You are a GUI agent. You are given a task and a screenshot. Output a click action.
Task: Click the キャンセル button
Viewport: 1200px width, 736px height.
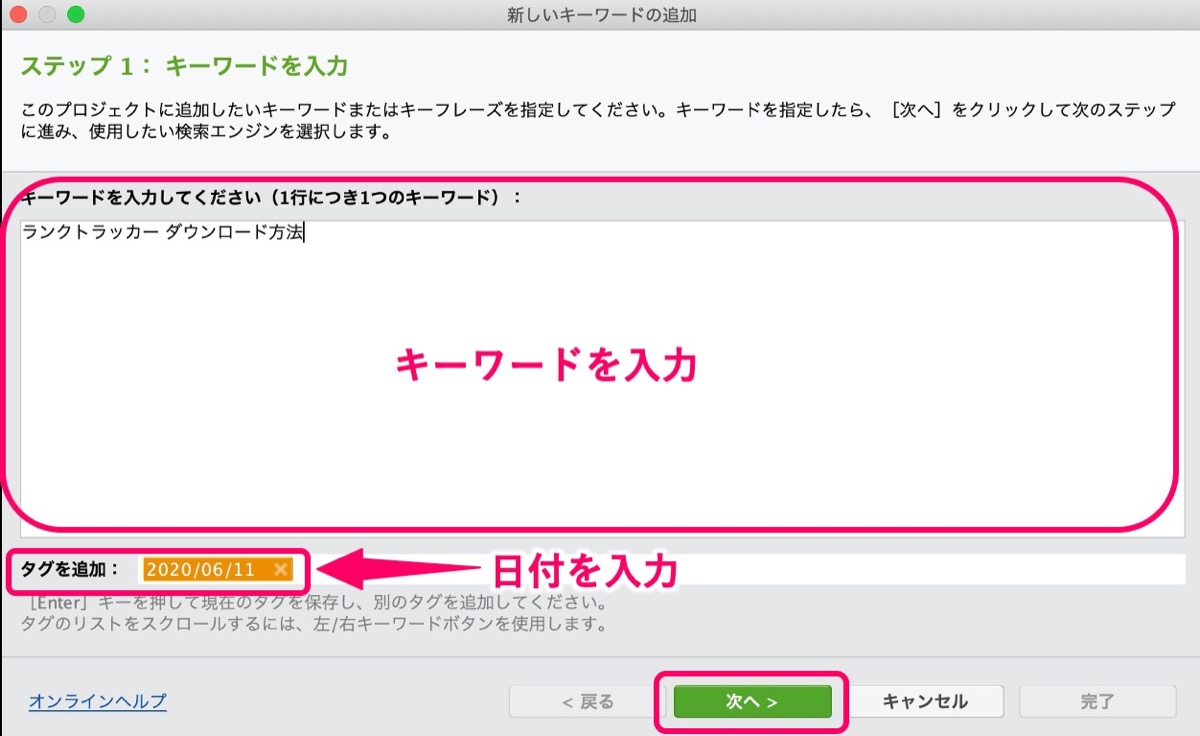pyautogui.click(x=925, y=702)
